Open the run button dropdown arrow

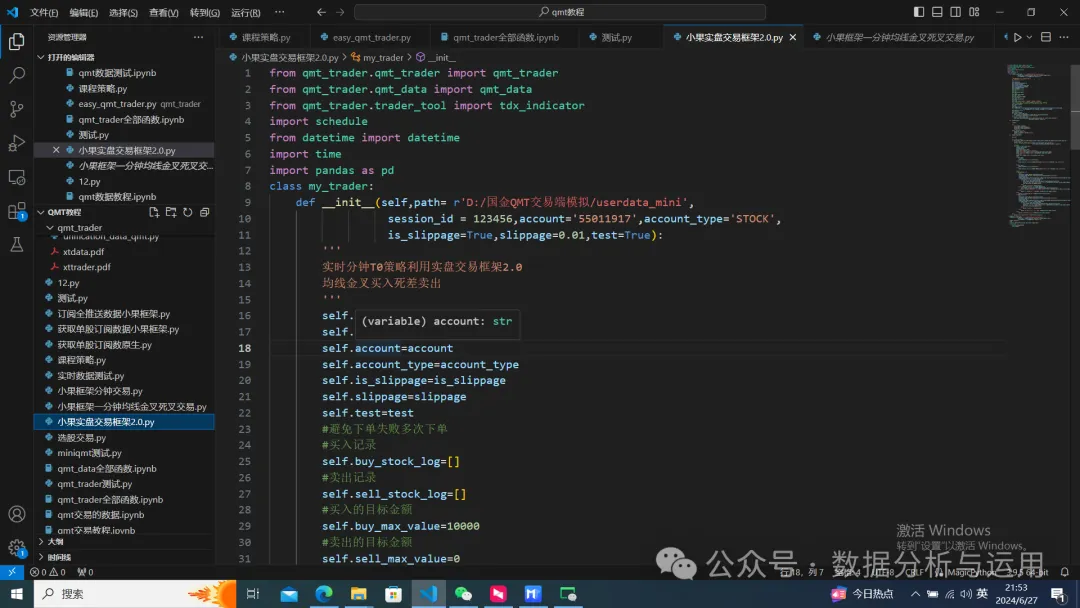[1030, 37]
